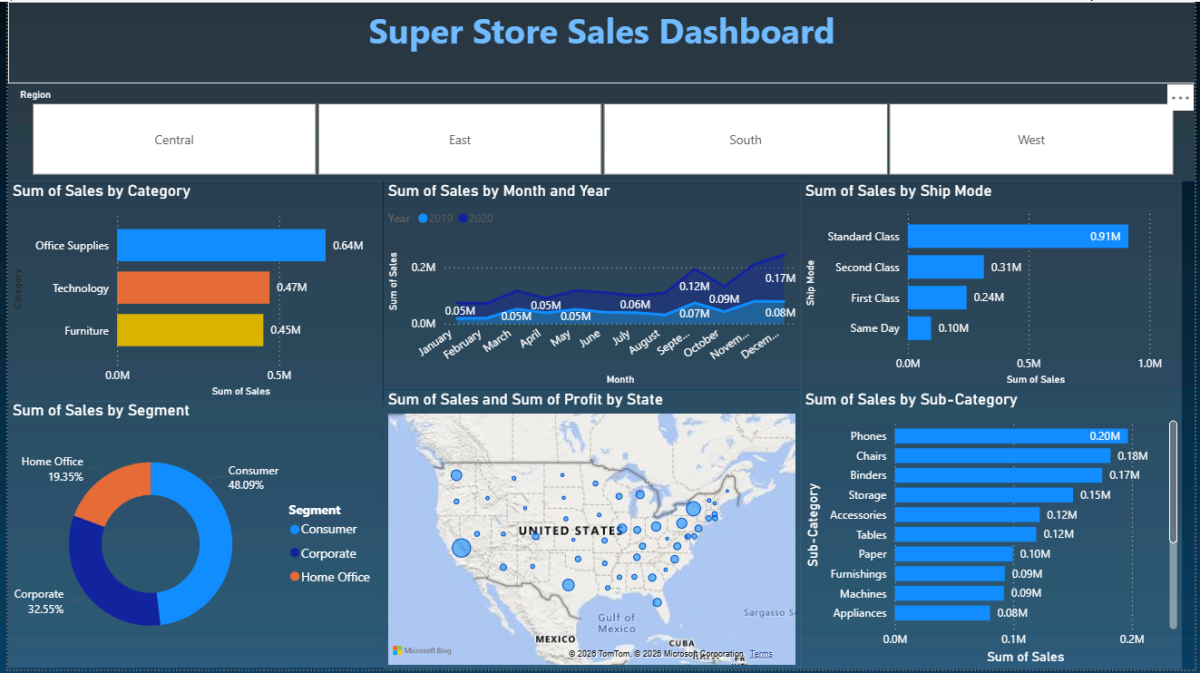Click the Microsoft Bing logo on map

422,651
